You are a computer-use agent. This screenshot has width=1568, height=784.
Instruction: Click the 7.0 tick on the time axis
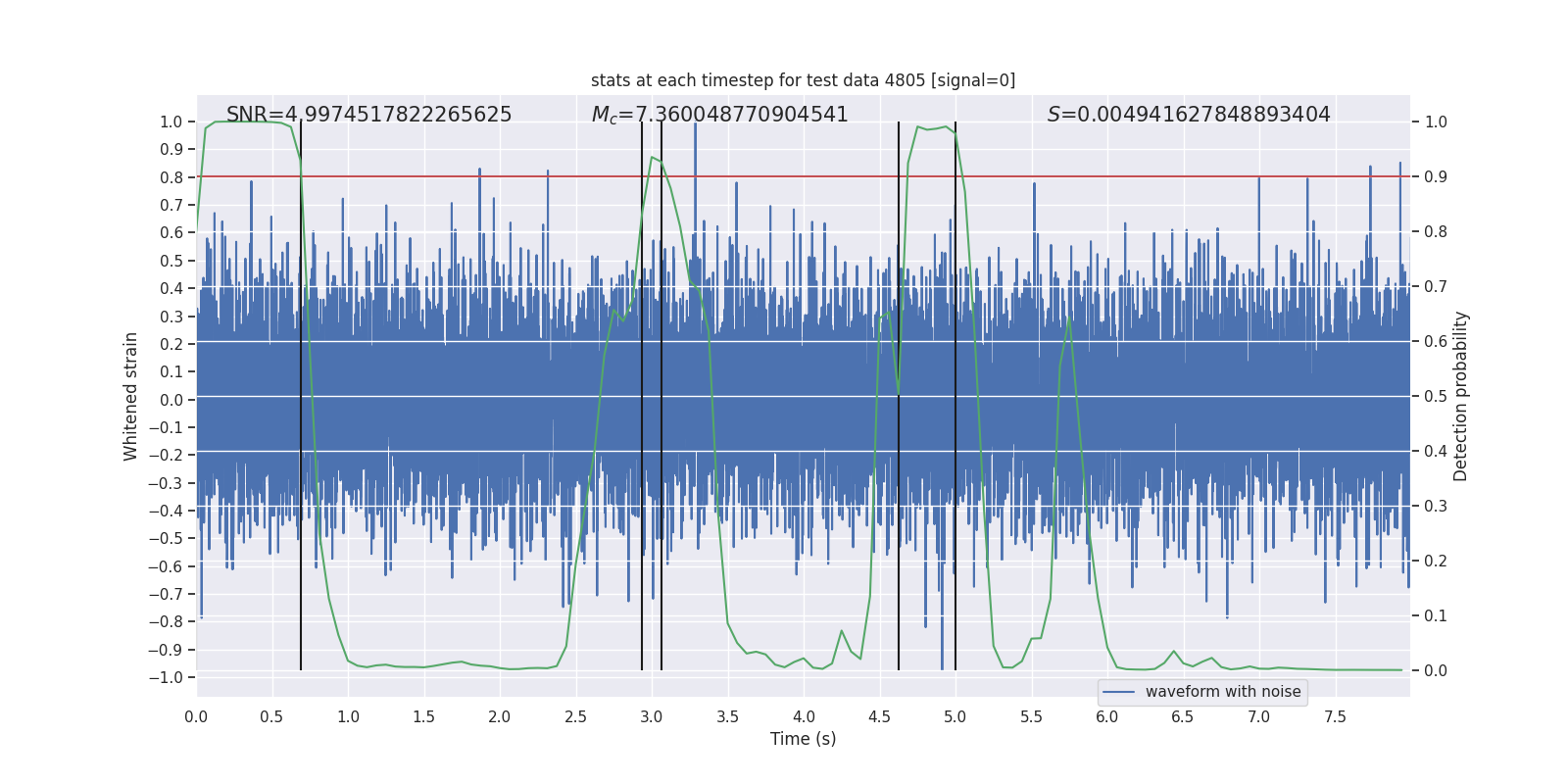point(1259,716)
